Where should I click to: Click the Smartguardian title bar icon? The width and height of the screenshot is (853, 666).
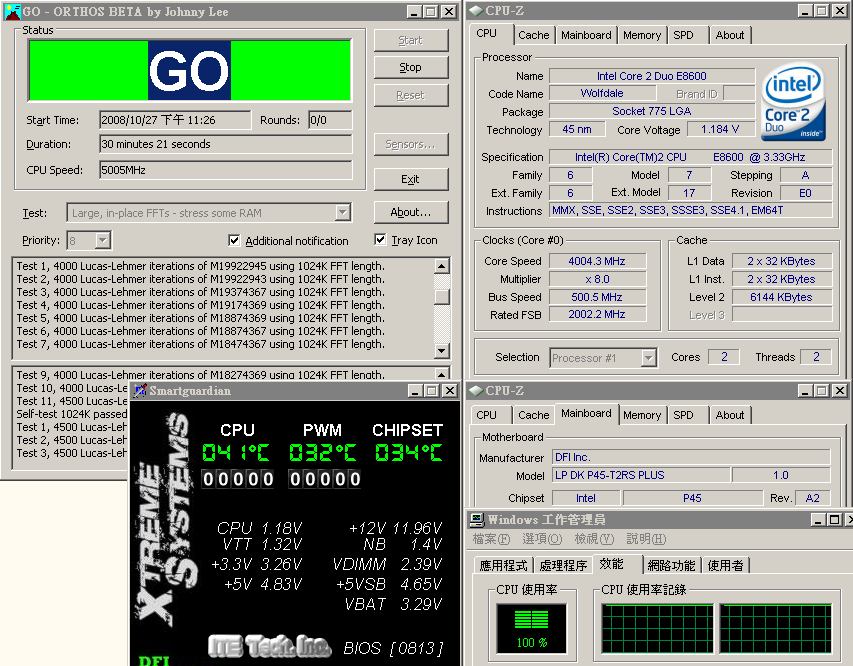pyautogui.click(x=140, y=390)
